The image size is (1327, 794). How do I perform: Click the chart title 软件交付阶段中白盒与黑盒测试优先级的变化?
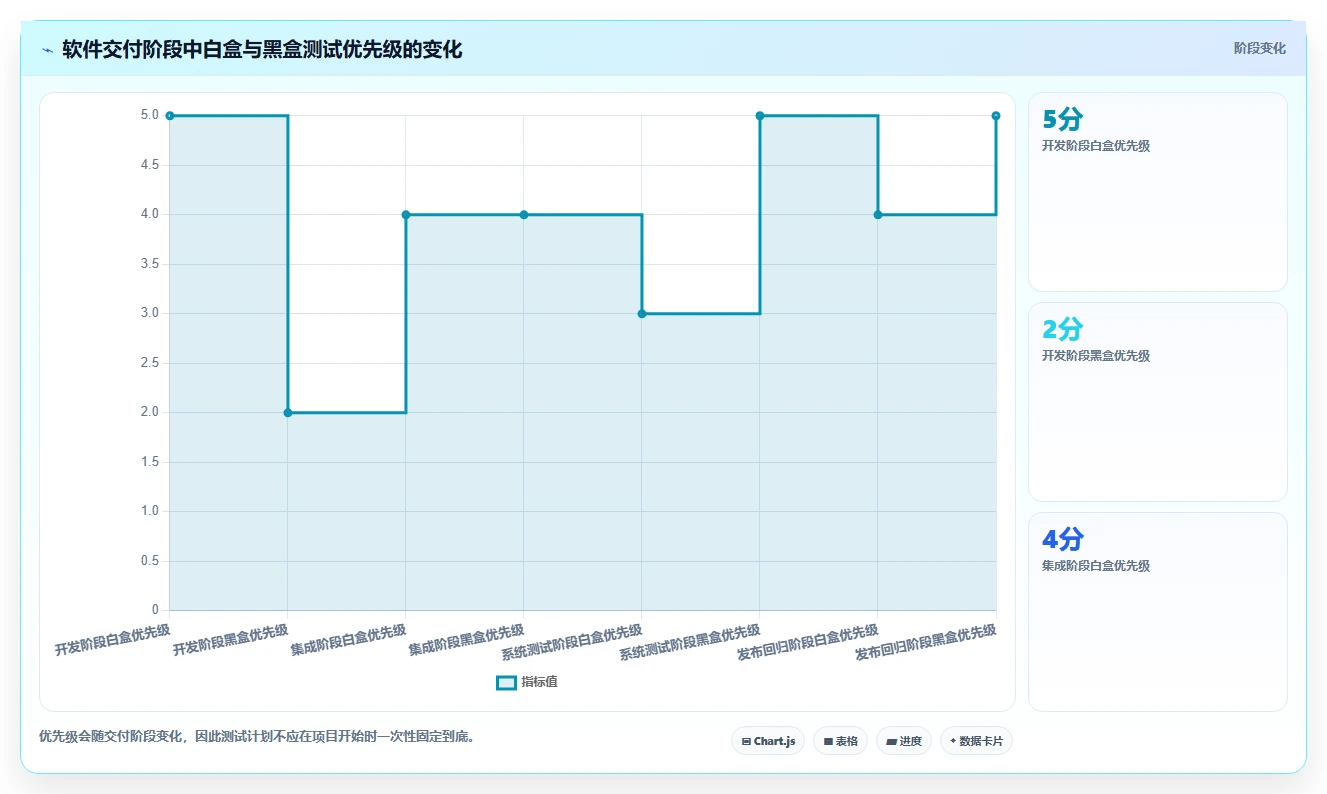coord(262,50)
